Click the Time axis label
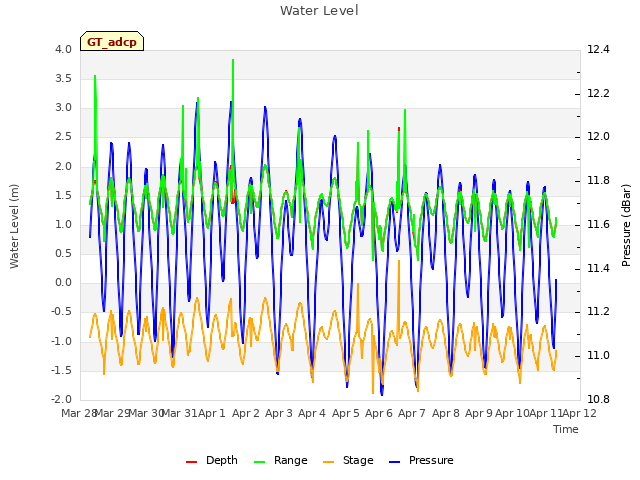The image size is (640, 480). coord(566,429)
